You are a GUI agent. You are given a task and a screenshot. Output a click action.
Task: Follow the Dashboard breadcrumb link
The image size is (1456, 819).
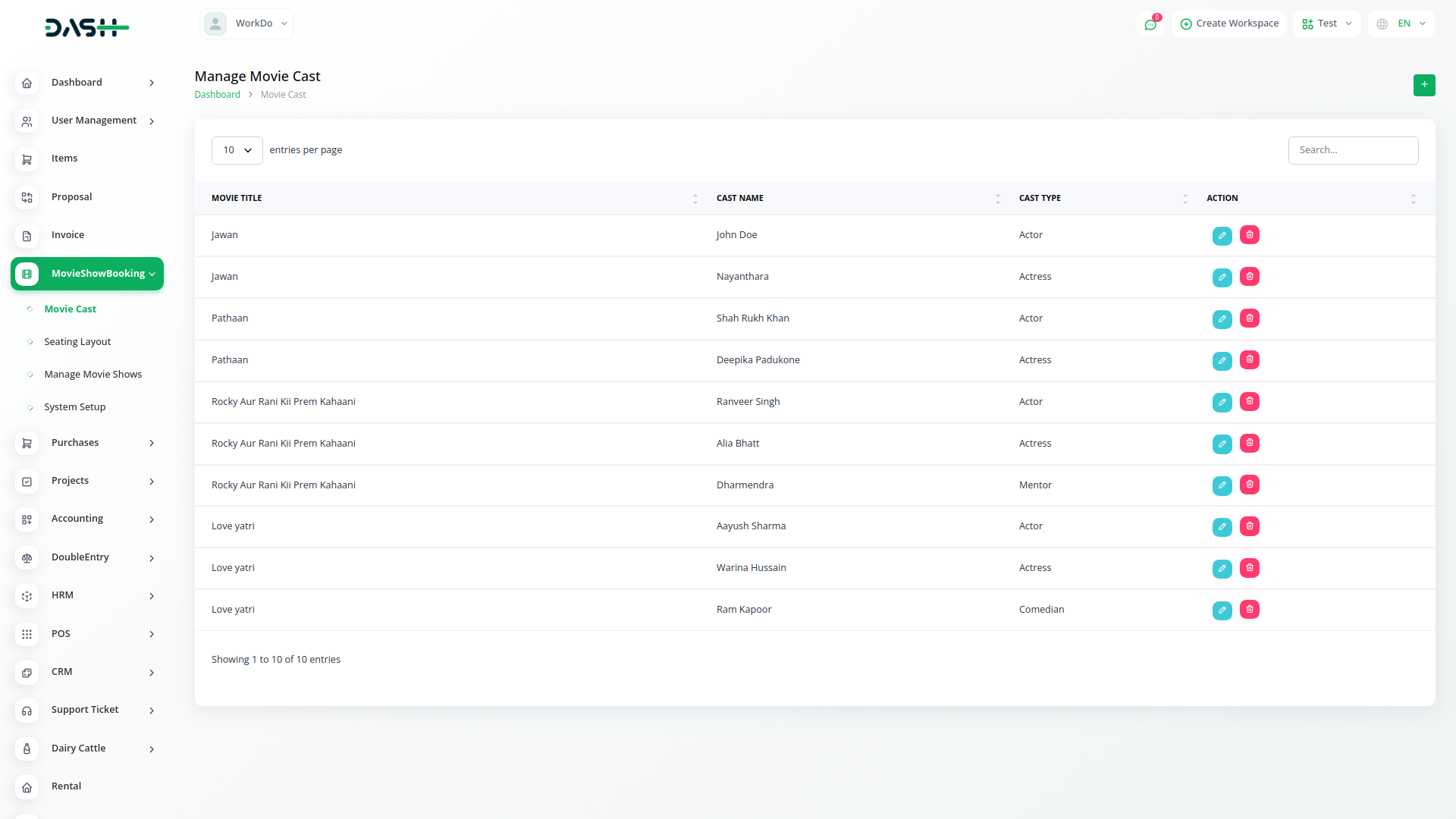point(217,95)
